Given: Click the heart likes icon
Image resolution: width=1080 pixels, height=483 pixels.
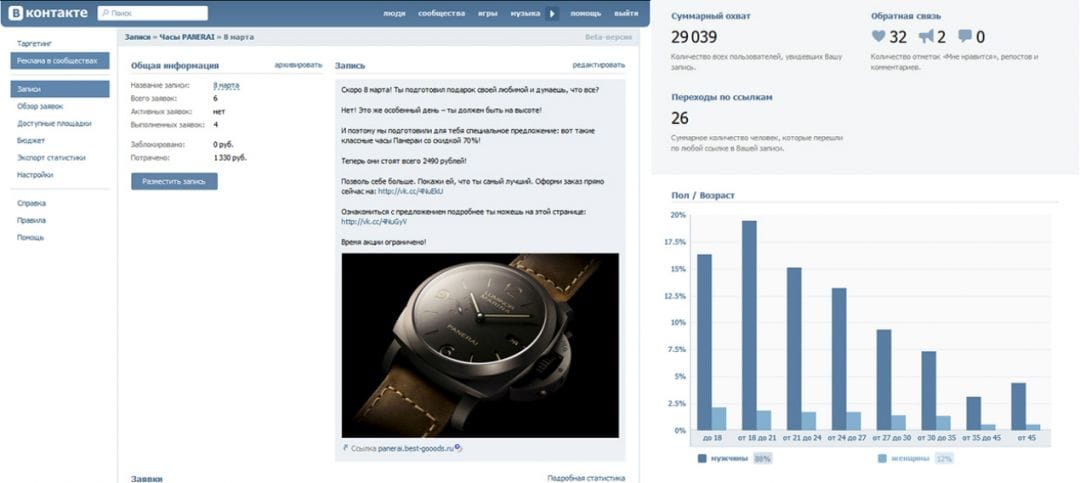Looking at the screenshot, I should click(x=878, y=37).
